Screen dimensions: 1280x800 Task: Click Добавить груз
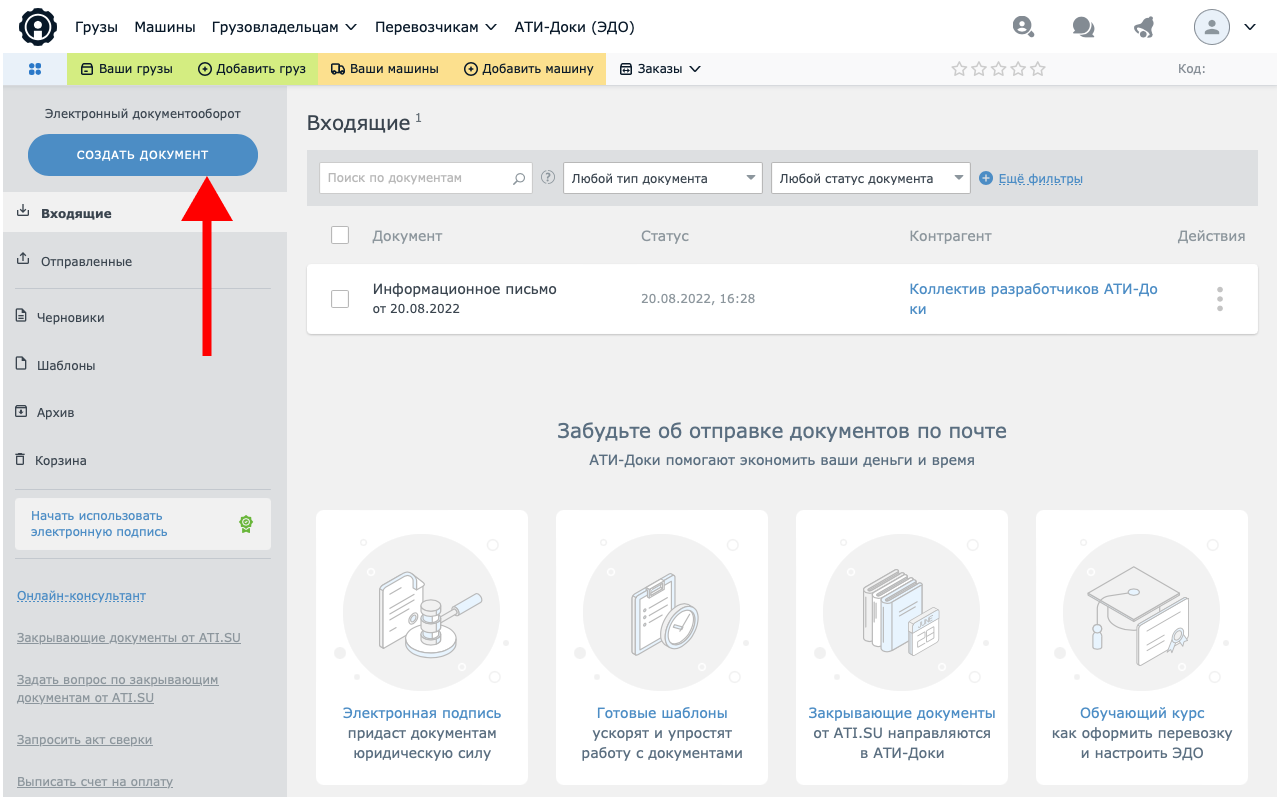[252, 69]
